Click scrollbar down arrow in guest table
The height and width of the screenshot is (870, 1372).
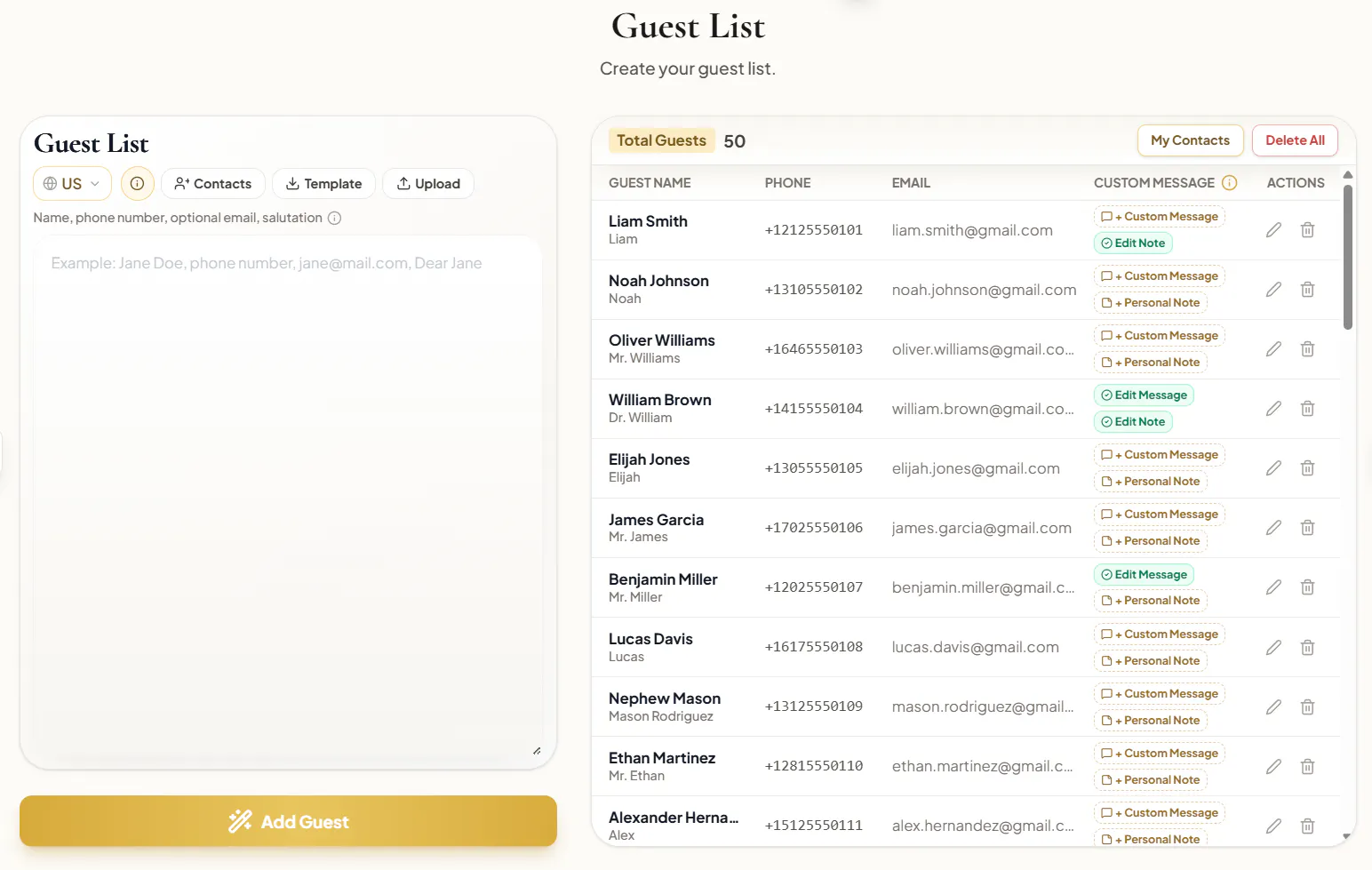[1347, 836]
